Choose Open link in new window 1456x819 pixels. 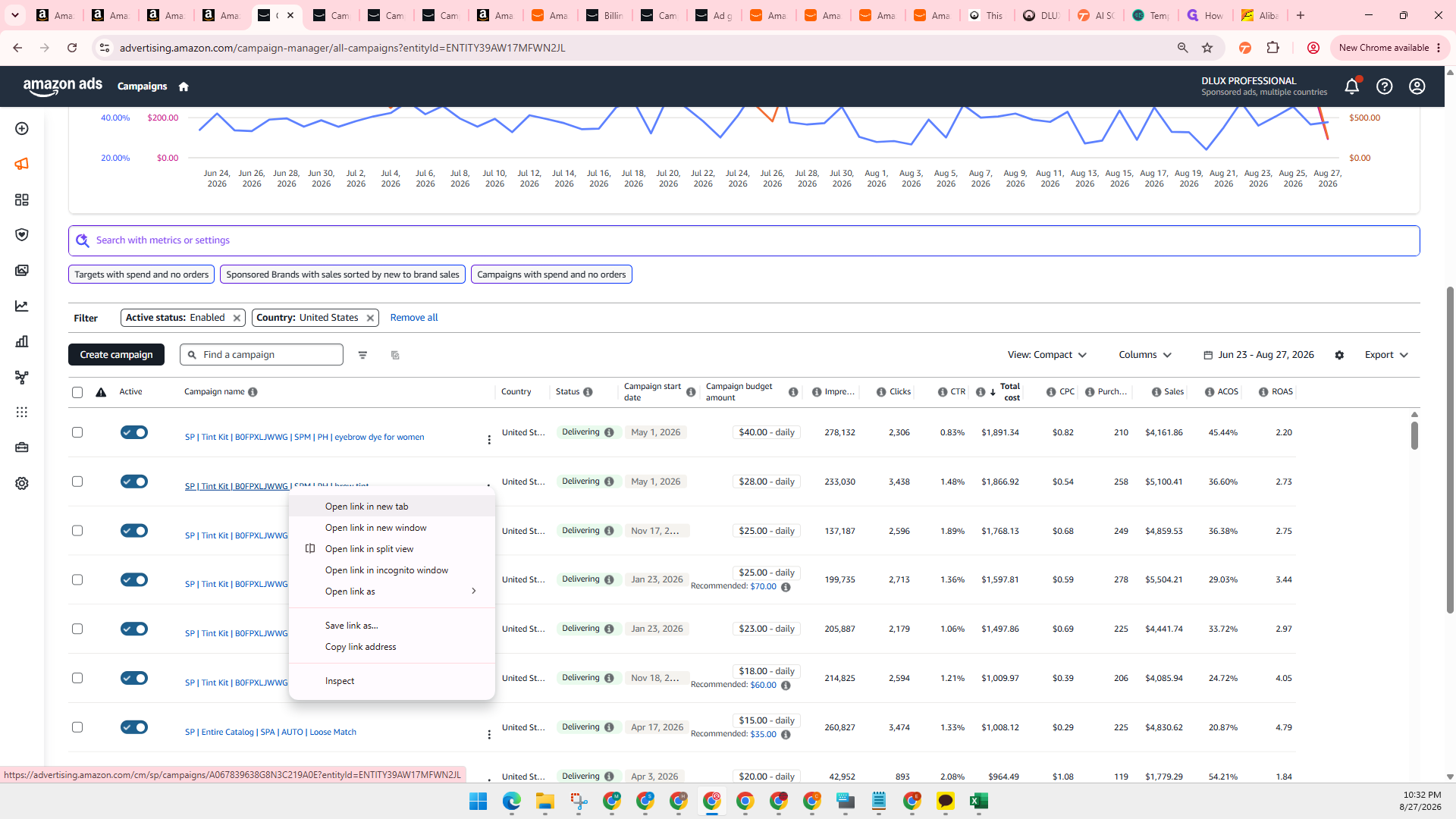(x=392, y=528)
